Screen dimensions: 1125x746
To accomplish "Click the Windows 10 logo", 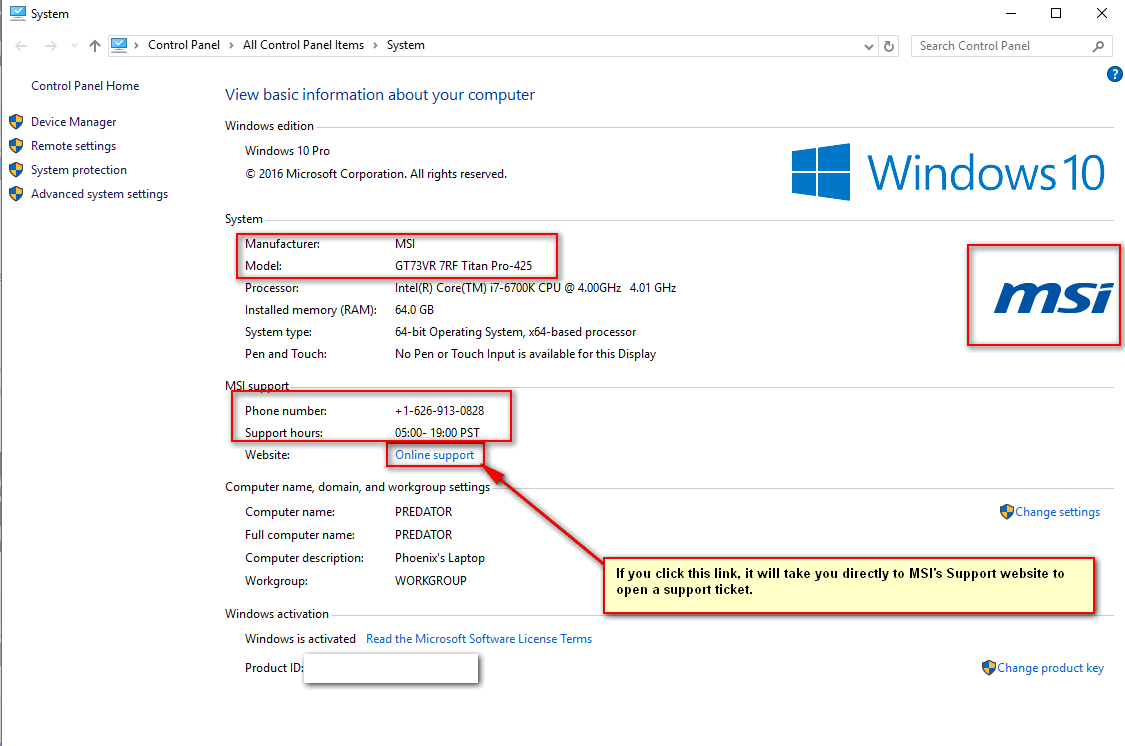I will pos(949,172).
